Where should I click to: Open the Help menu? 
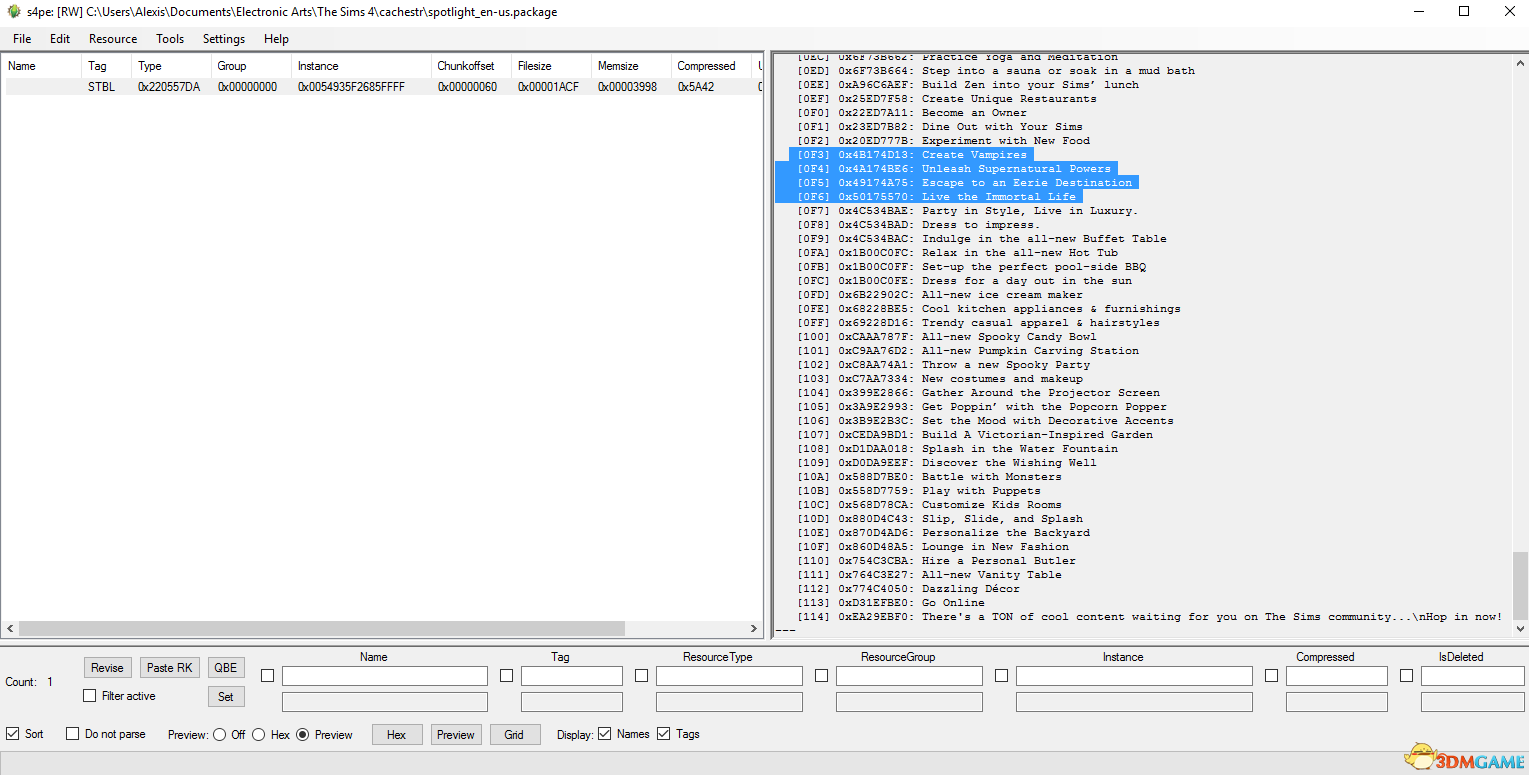point(277,39)
